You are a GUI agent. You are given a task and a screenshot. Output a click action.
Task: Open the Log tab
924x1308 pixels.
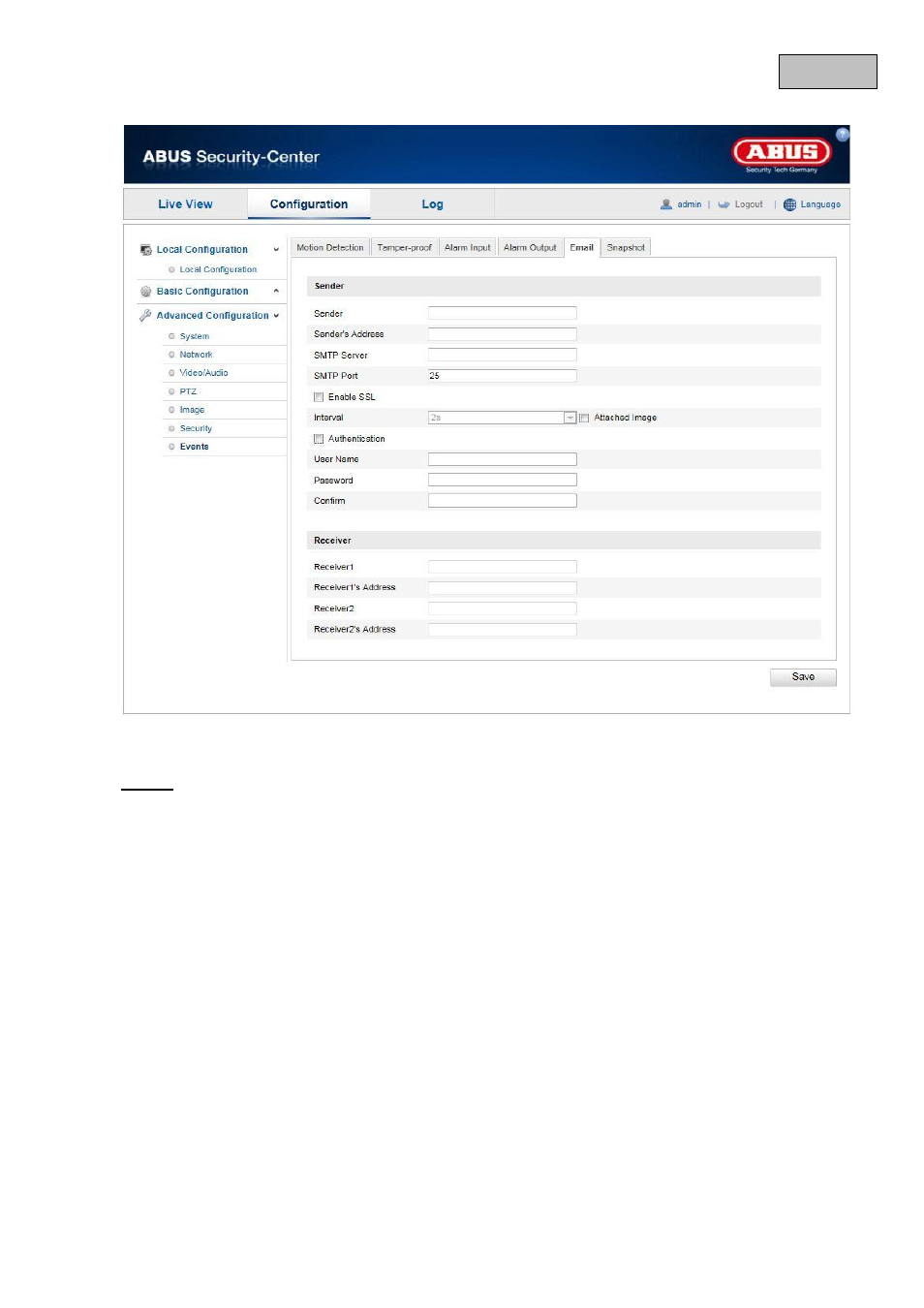(x=432, y=204)
